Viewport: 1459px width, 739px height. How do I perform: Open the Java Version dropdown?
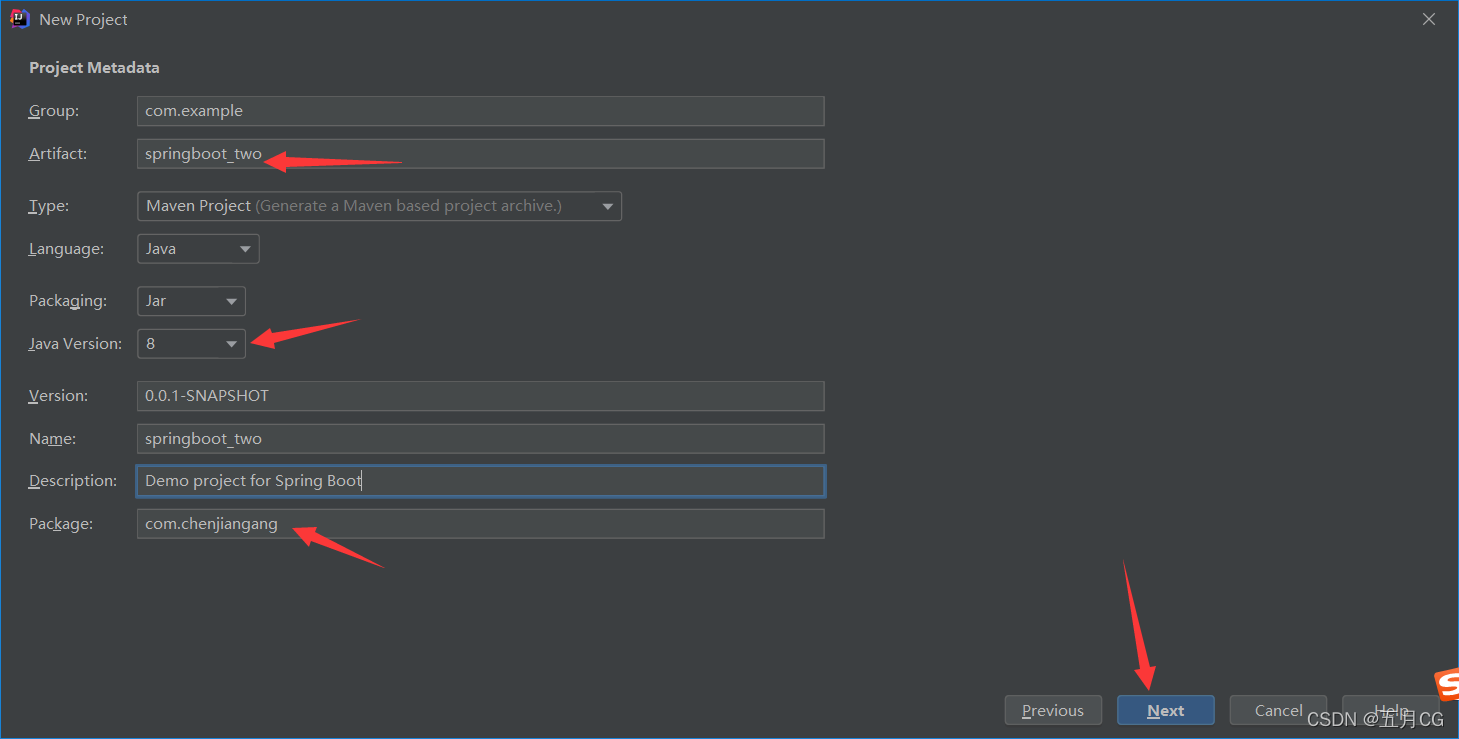pyautogui.click(x=191, y=344)
